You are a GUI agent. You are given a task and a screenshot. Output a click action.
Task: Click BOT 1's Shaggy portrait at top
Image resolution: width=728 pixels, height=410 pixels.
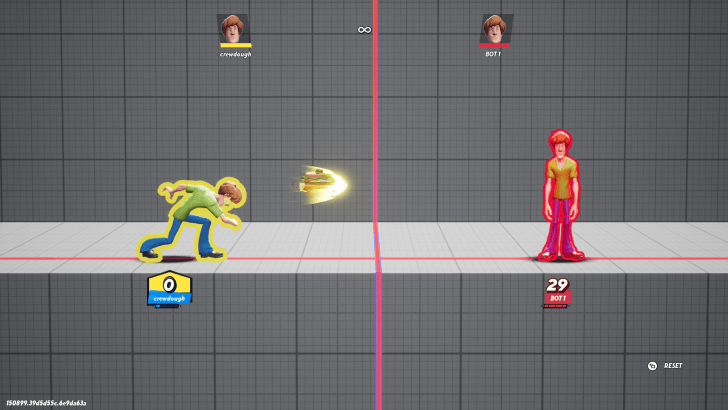493,28
